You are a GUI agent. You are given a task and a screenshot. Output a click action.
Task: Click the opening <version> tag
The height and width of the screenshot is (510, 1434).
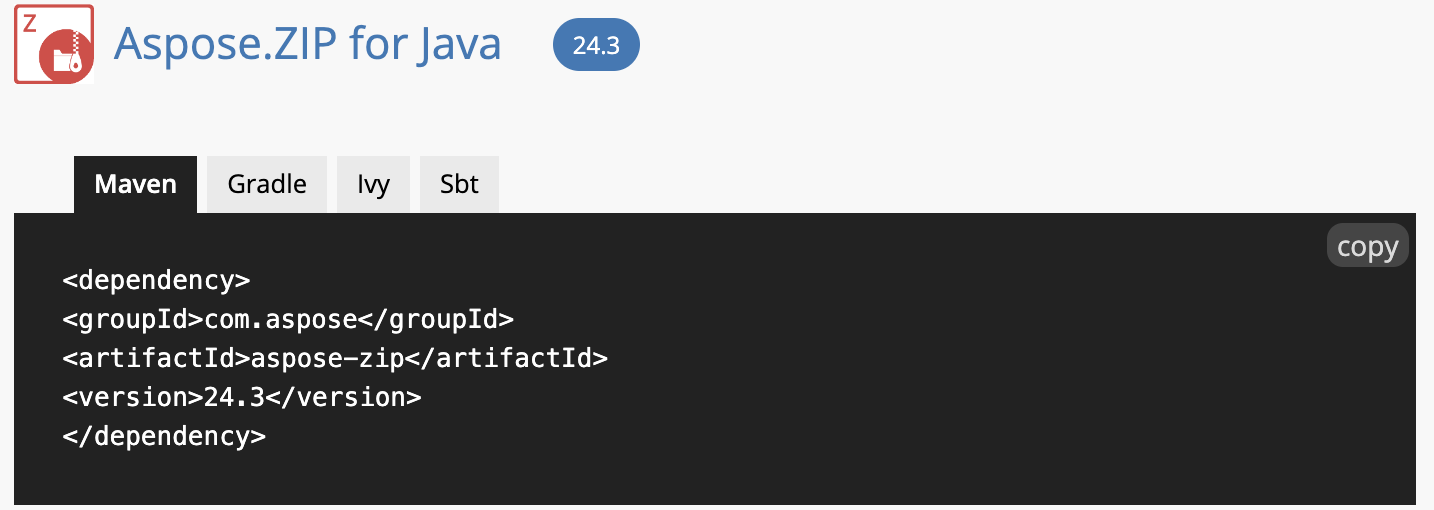133,397
